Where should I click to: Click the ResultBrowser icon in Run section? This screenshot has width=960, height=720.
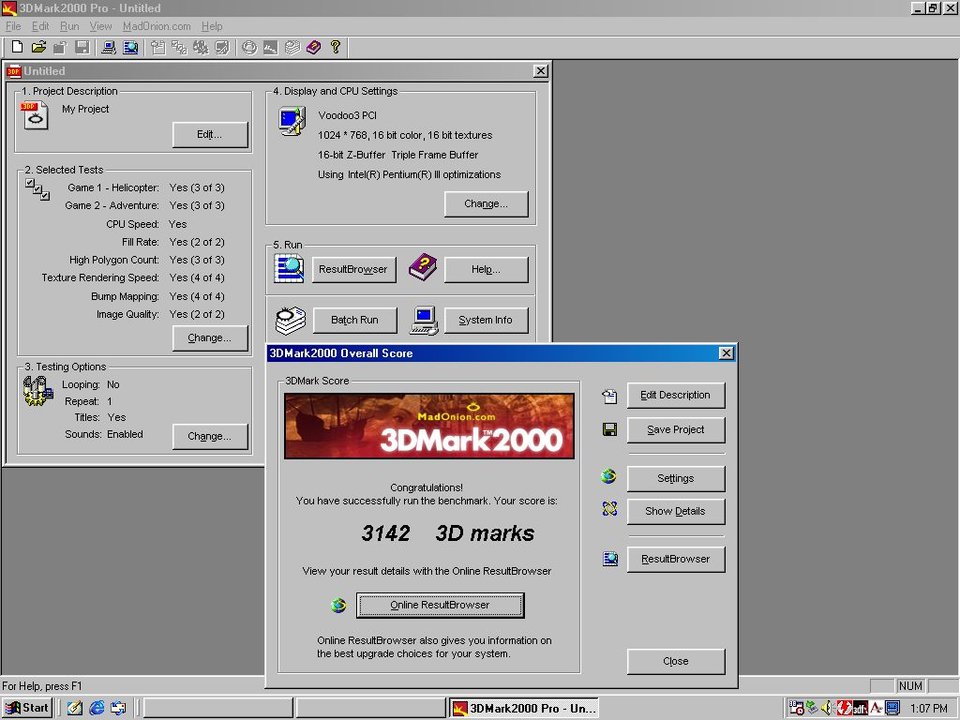pyautogui.click(x=289, y=268)
